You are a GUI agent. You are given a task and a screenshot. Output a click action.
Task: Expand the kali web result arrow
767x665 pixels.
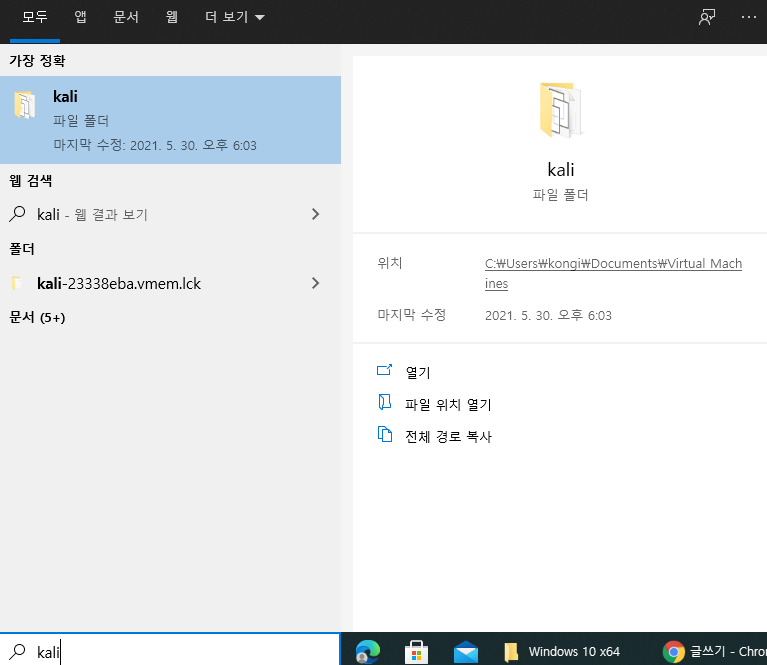click(316, 214)
